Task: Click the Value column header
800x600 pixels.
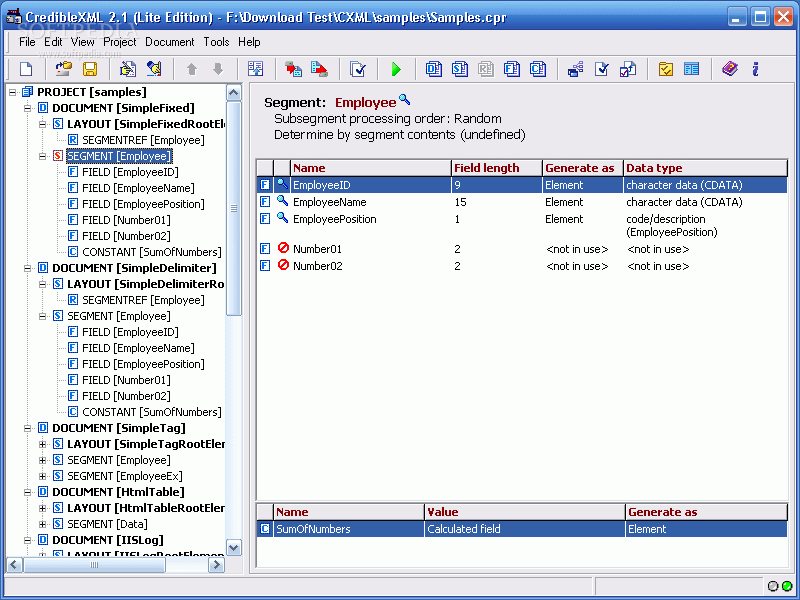Action: click(x=524, y=512)
